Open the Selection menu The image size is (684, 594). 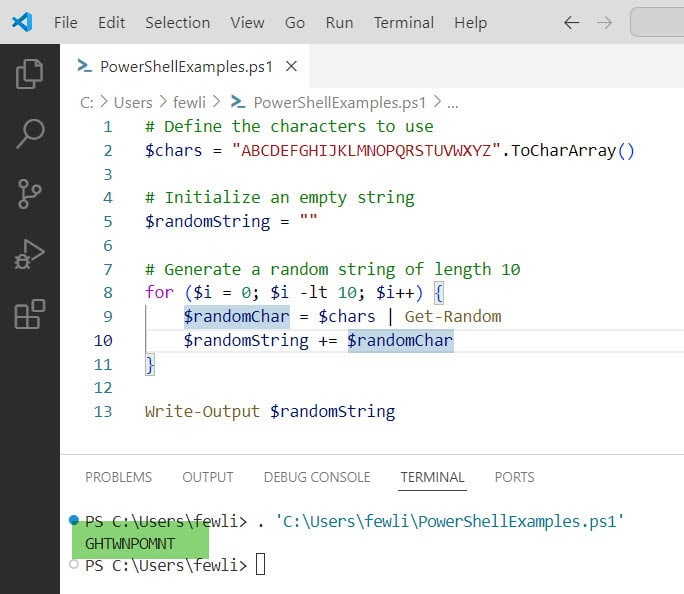[x=178, y=23]
